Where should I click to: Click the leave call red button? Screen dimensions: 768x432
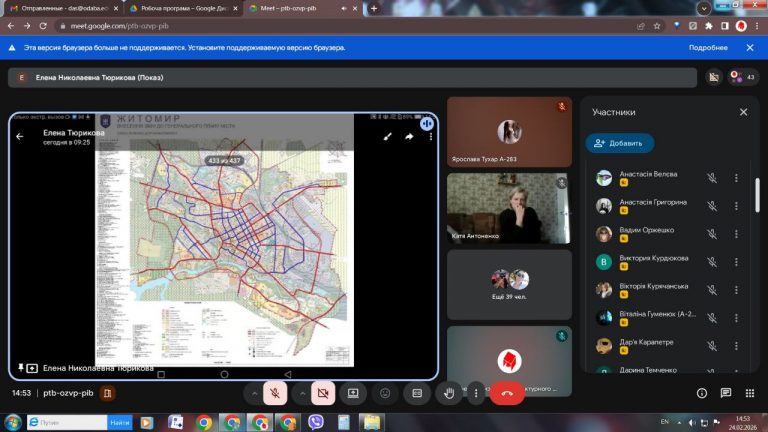click(x=507, y=394)
